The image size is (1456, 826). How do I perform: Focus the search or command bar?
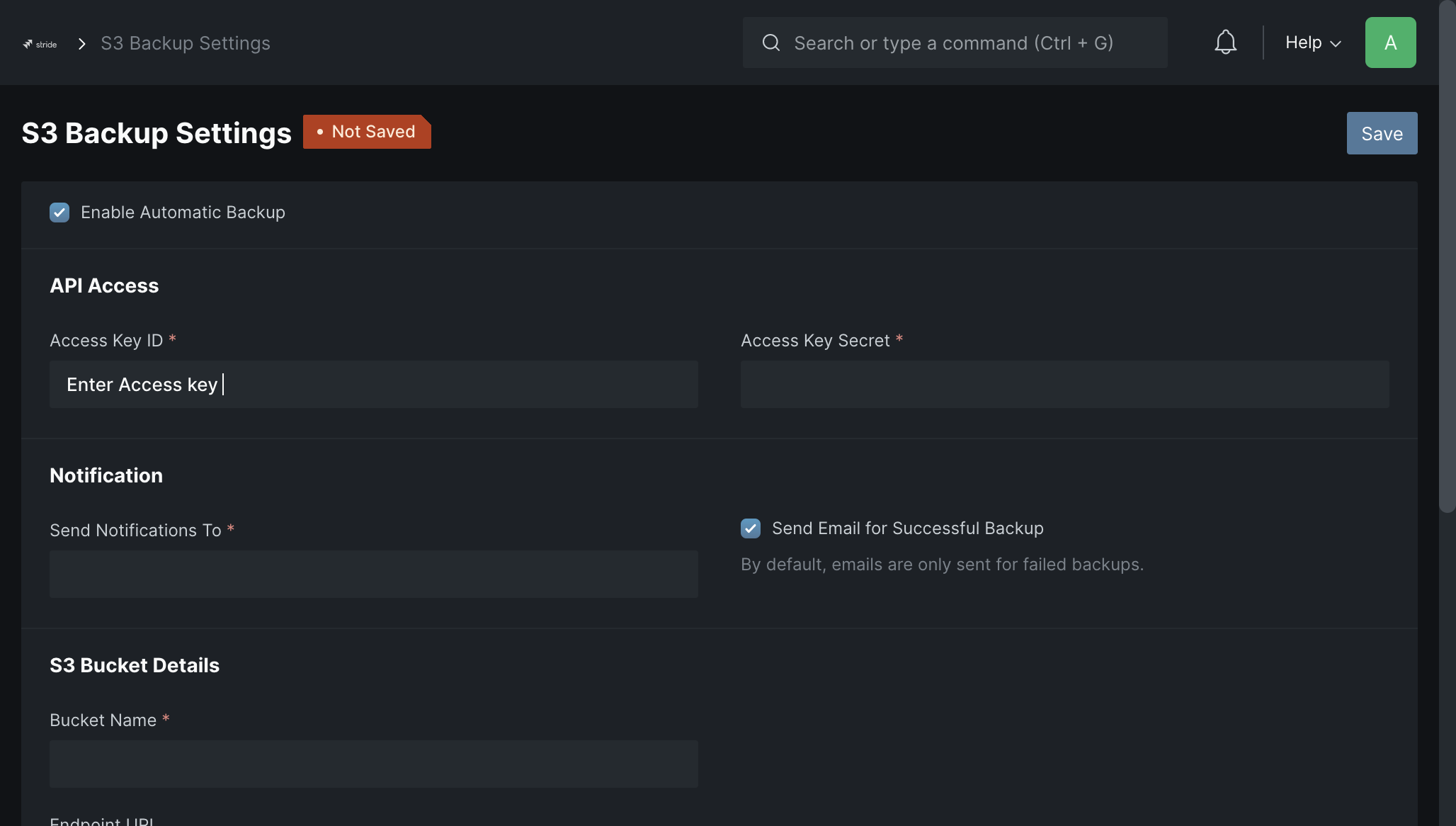[955, 43]
